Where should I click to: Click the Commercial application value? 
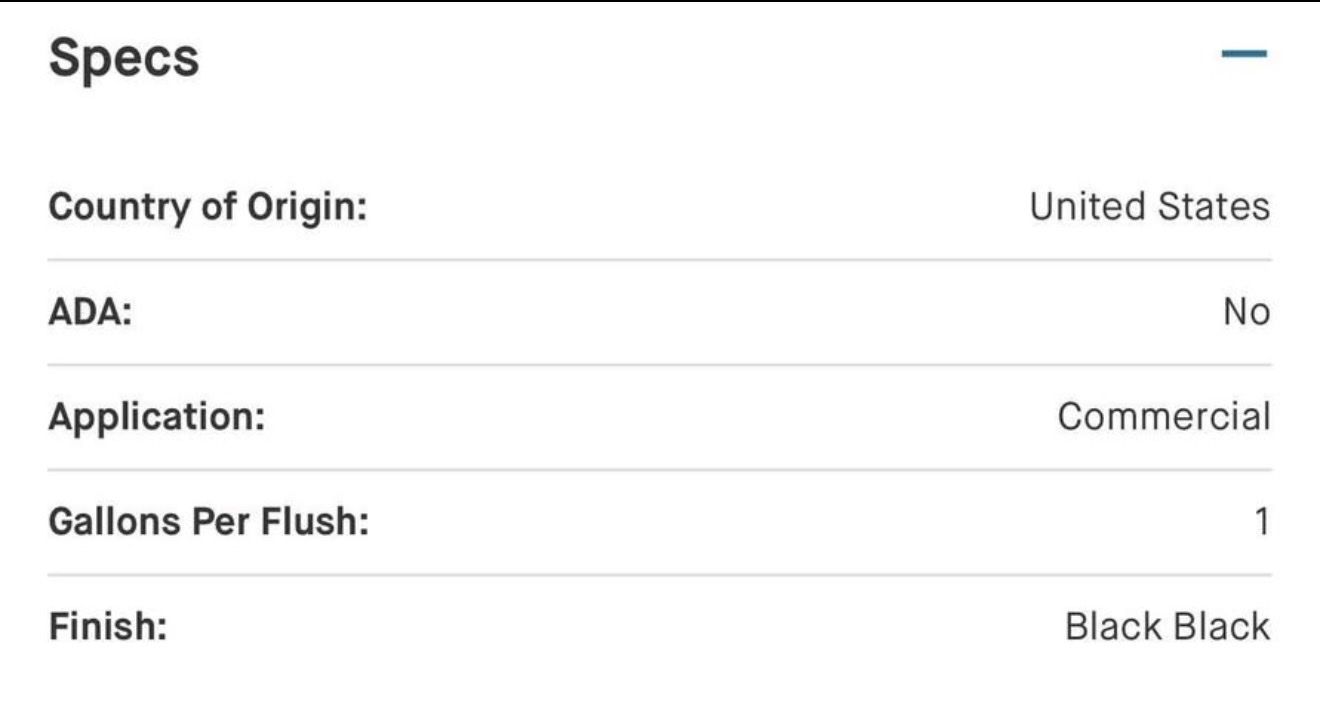[1164, 416]
